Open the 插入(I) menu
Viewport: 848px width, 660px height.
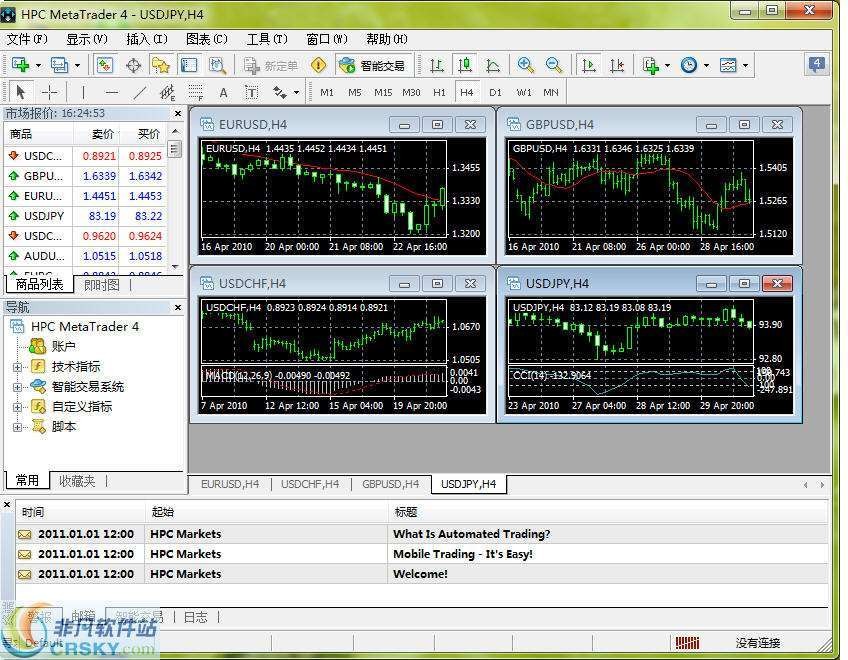[x=147, y=39]
